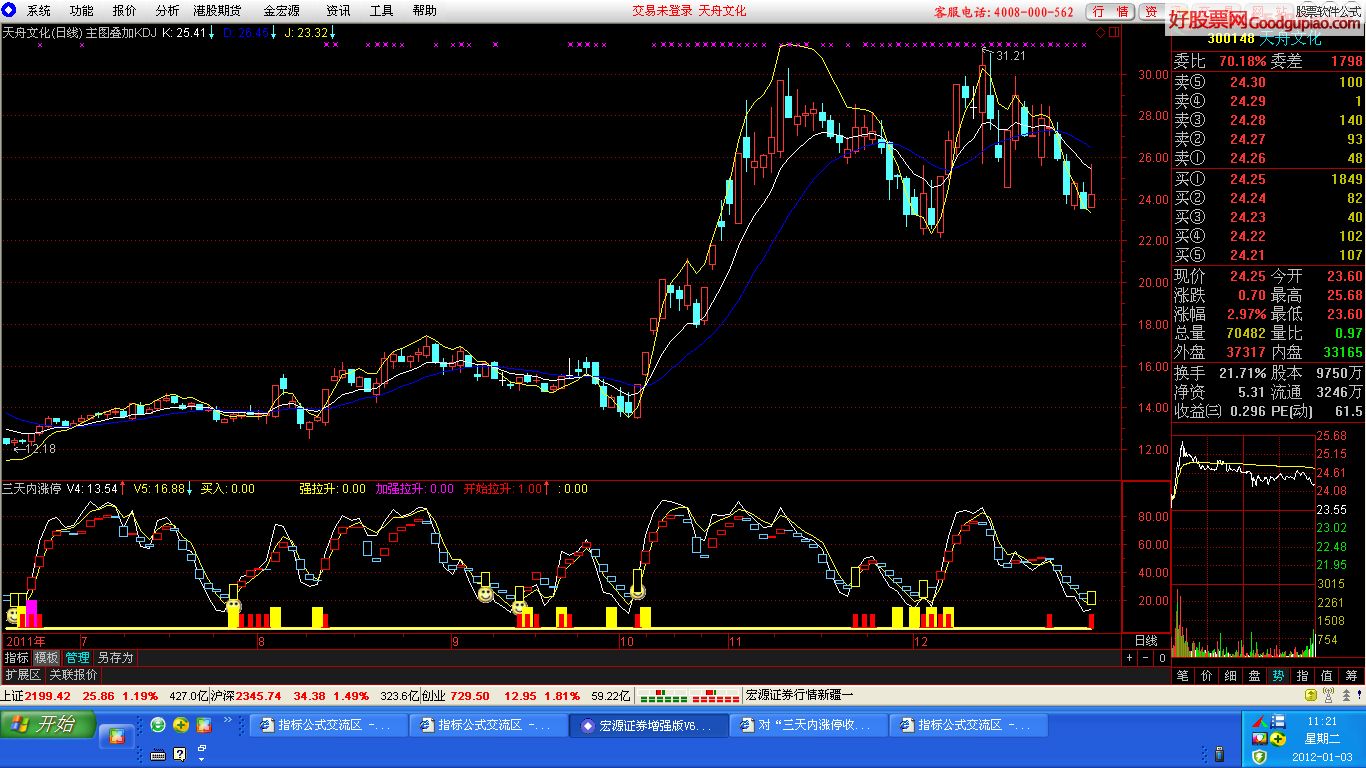Image resolution: width=1366 pixels, height=768 pixels.
Task: Click the Windows 开始 start button
Action: coord(48,724)
